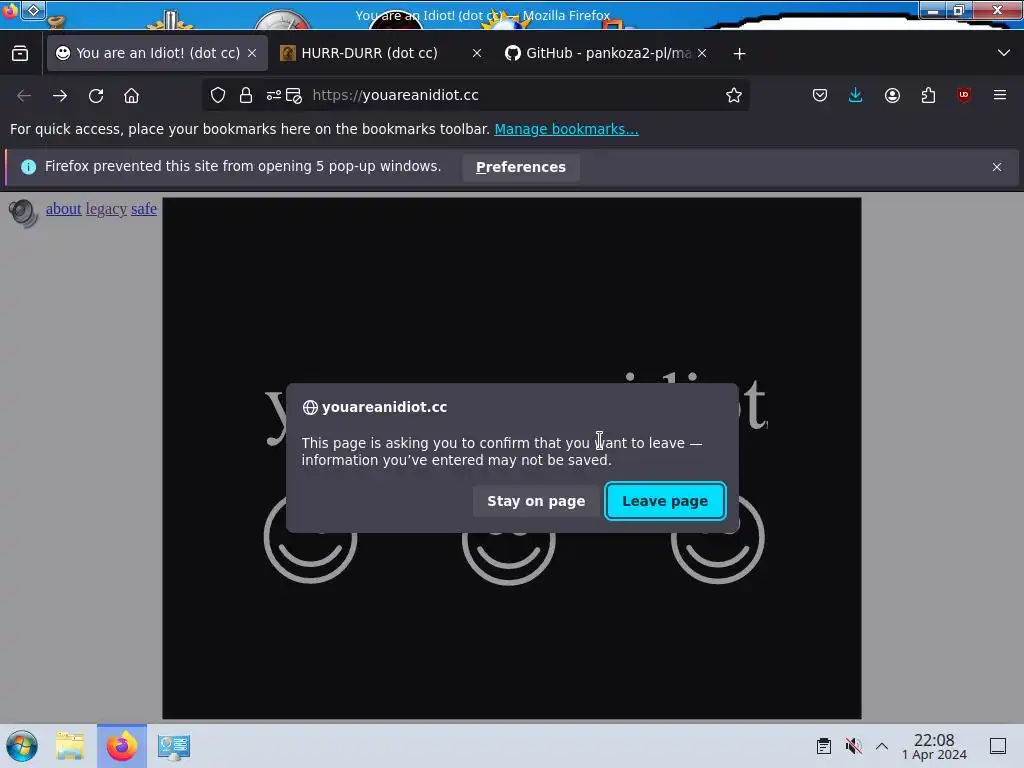Viewport: 1024px width, 768px height.
Task: Open the Firefox account icon
Action: pyautogui.click(x=892, y=95)
